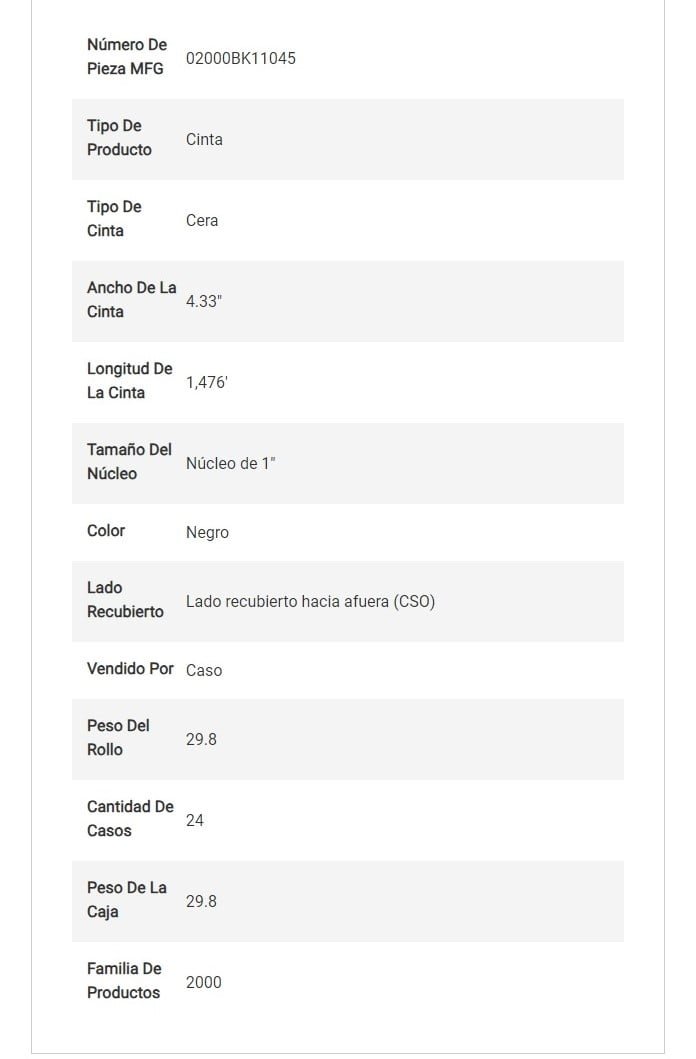Click the "Lado Recubierto" label

click(125, 600)
